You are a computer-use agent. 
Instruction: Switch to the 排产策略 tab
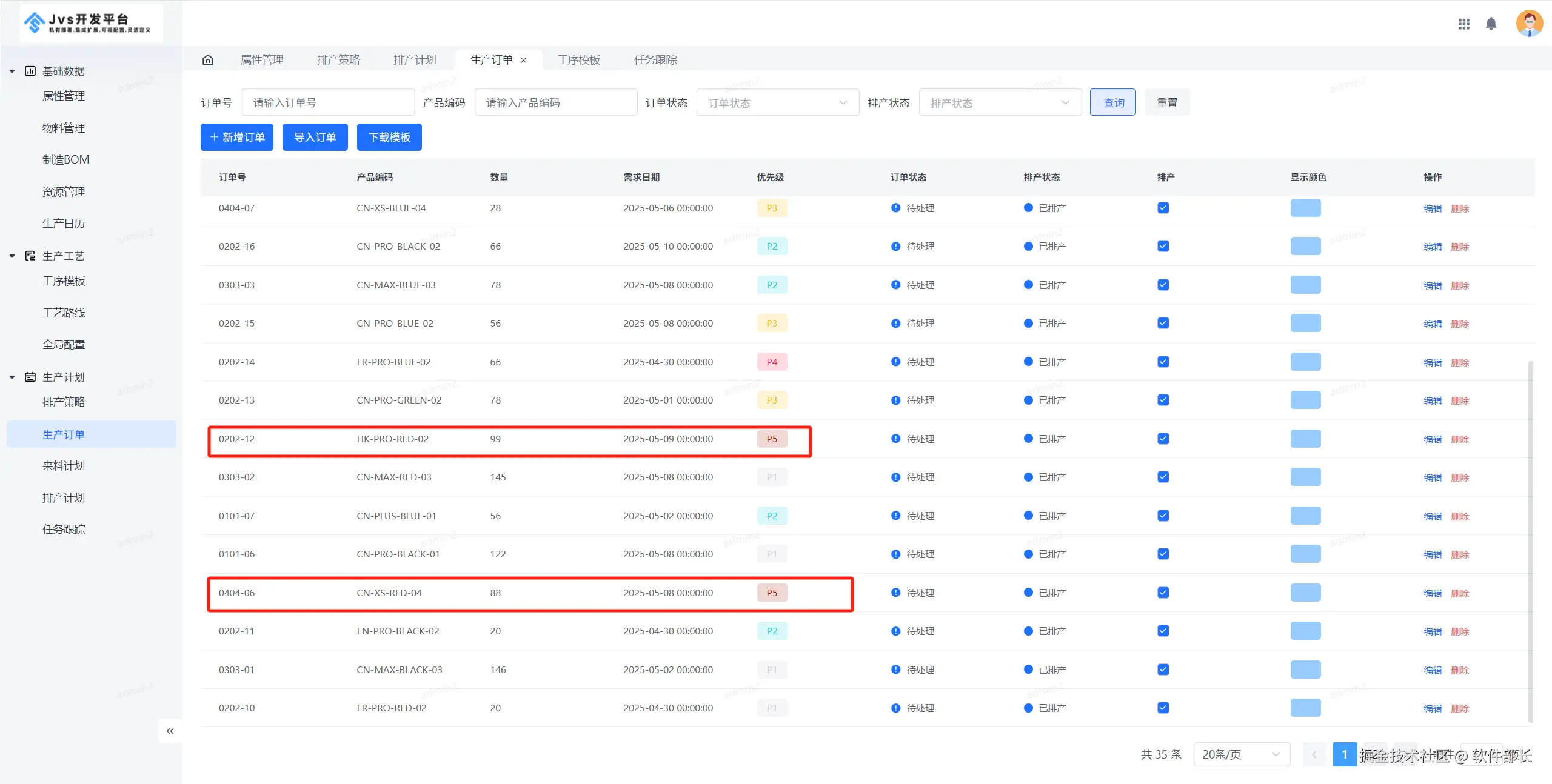point(338,60)
